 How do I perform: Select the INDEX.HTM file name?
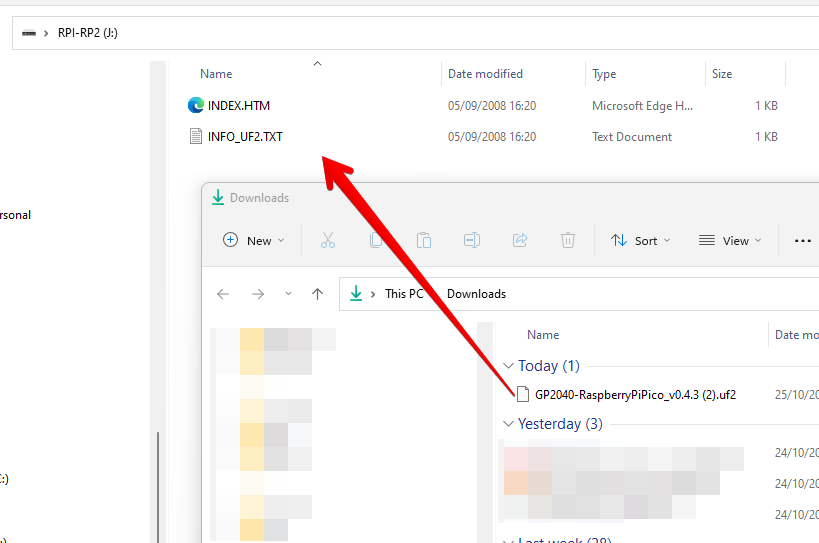point(239,105)
